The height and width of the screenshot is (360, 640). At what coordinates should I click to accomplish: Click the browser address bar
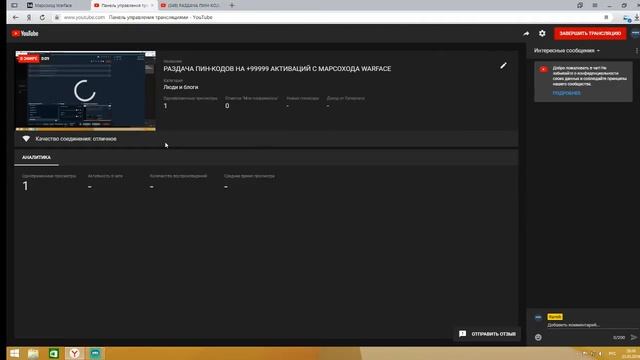331,18
